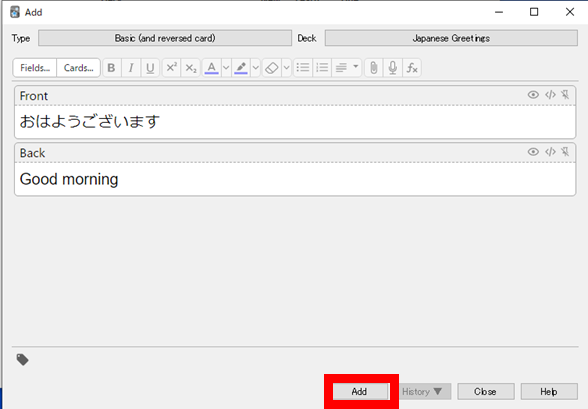Apply underline formatting
This screenshot has width=588, height=409.
[150, 68]
